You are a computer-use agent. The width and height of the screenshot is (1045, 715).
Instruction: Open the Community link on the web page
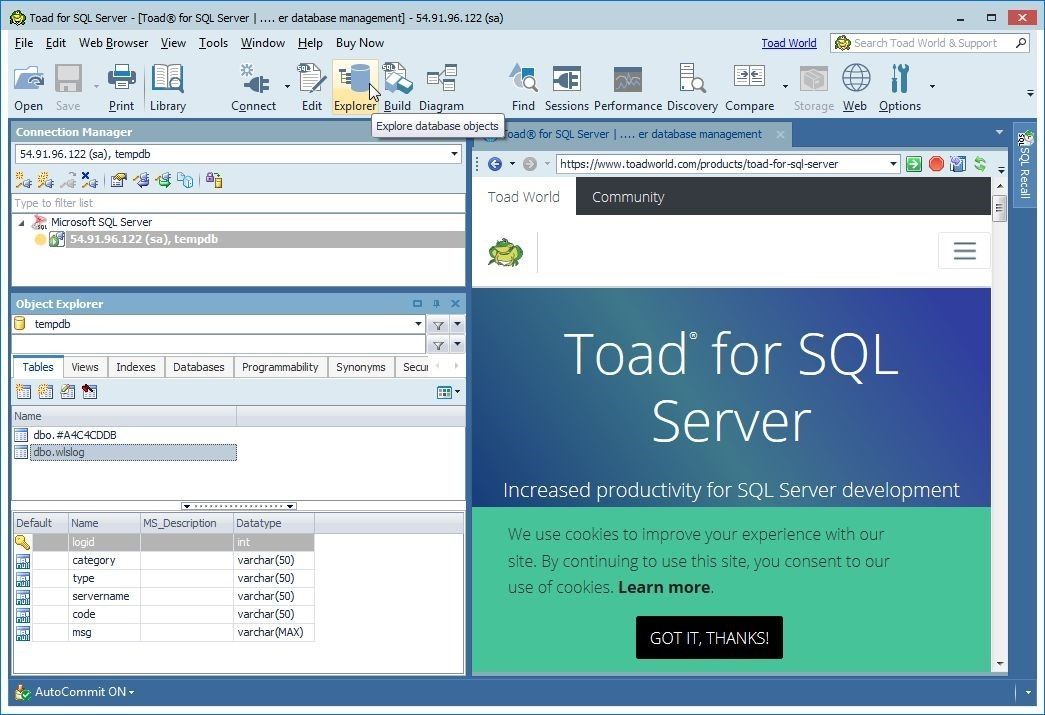tap(628, 197)
